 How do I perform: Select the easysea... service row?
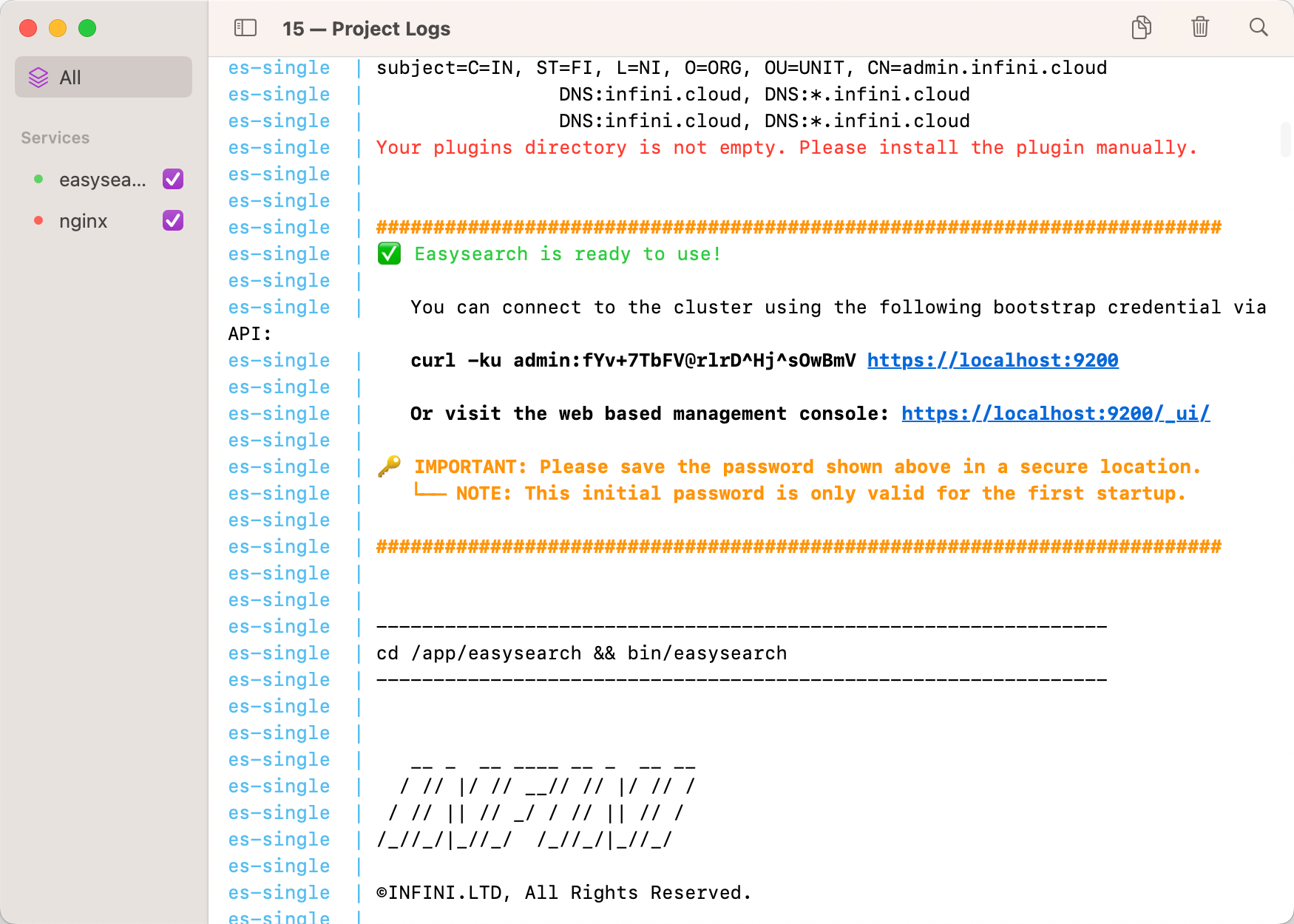pos(104,179)
